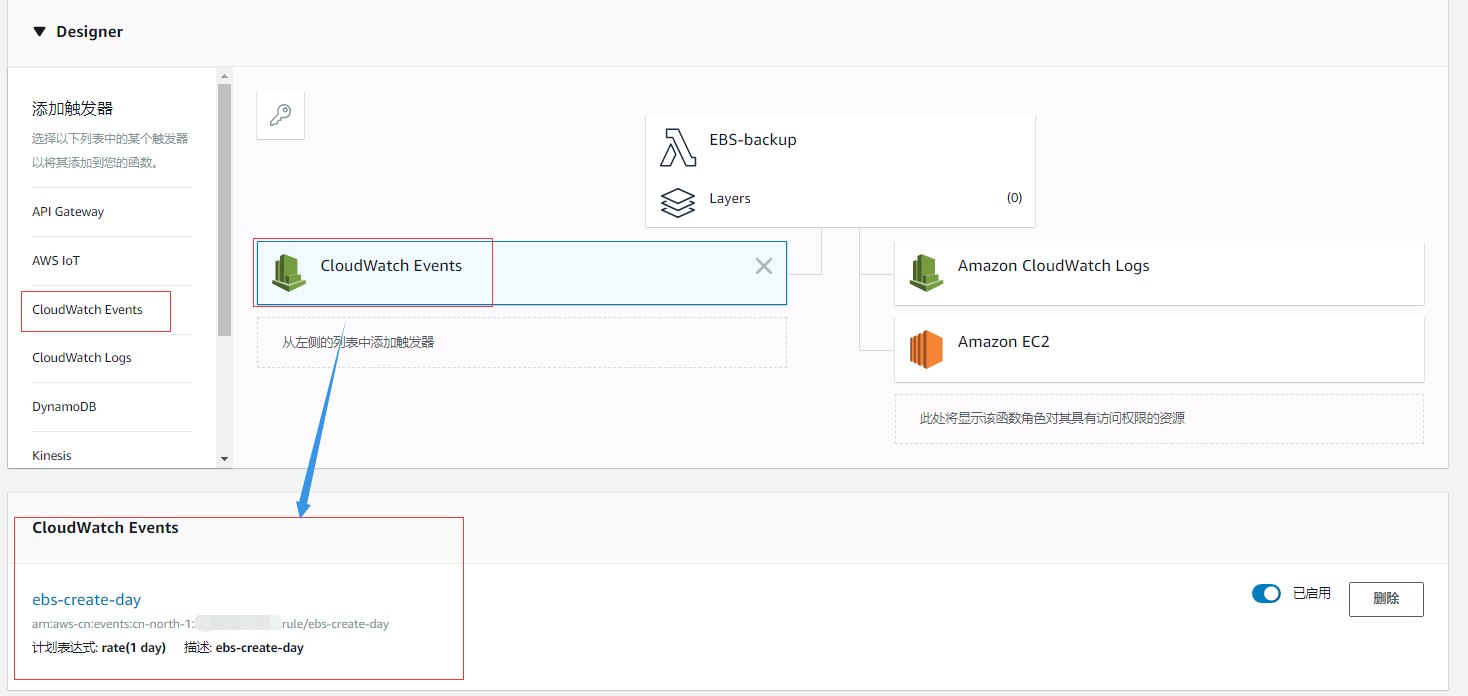Click the 添加触发器 heading

tap(73, 108)
